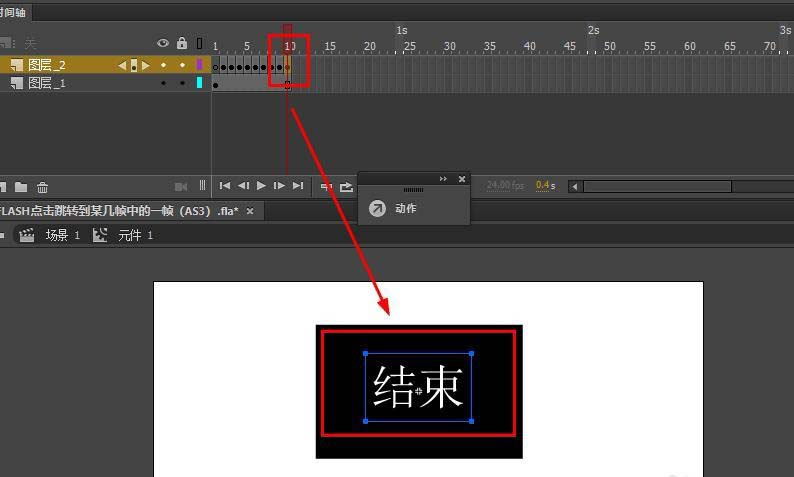
Task: Toggle lock dot for 图层_2
Action: (182, 65)
